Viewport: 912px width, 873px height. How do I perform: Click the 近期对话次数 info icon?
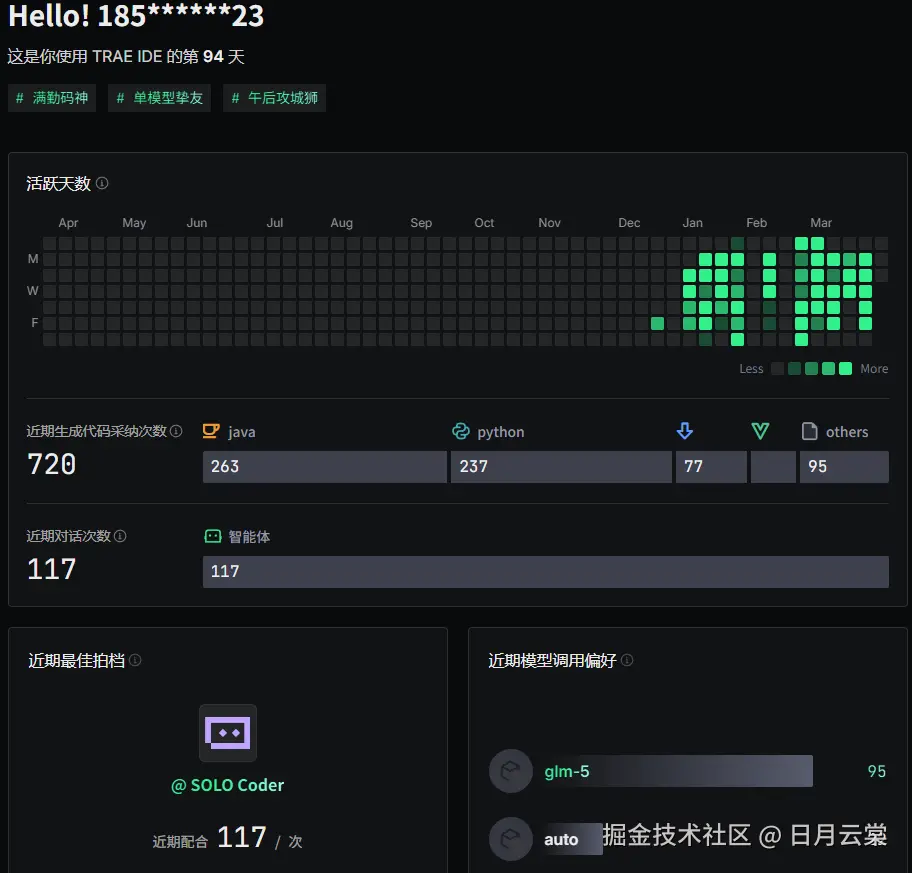[x=121, y=535]
